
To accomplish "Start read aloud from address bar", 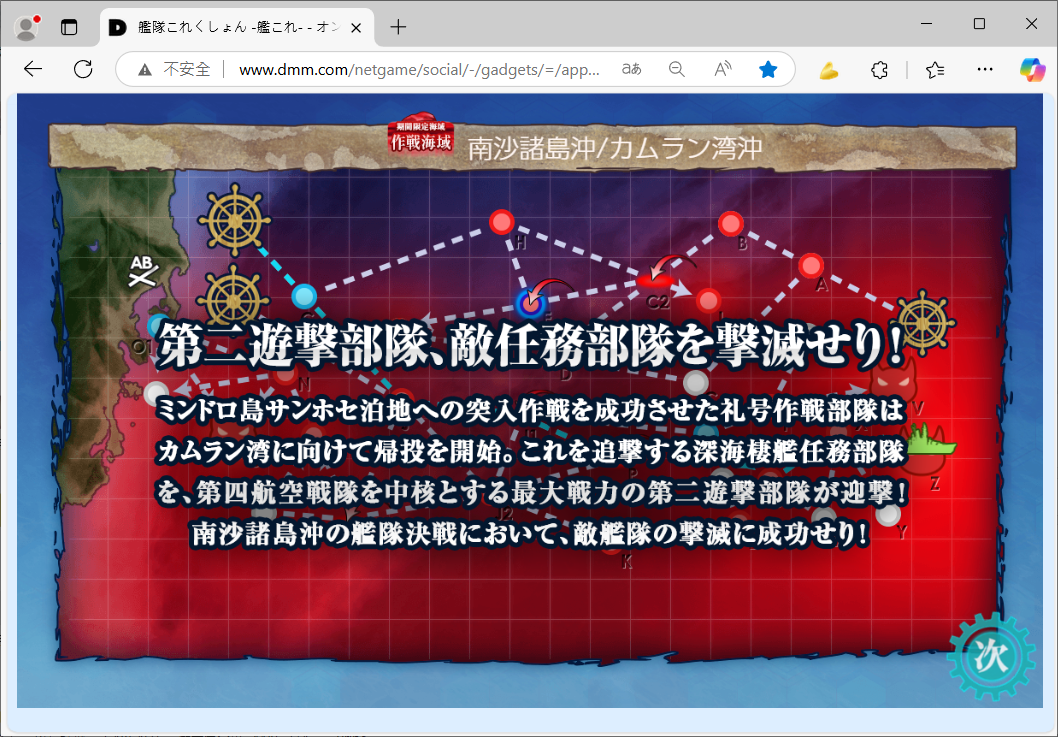I will [x=723, y=69].
